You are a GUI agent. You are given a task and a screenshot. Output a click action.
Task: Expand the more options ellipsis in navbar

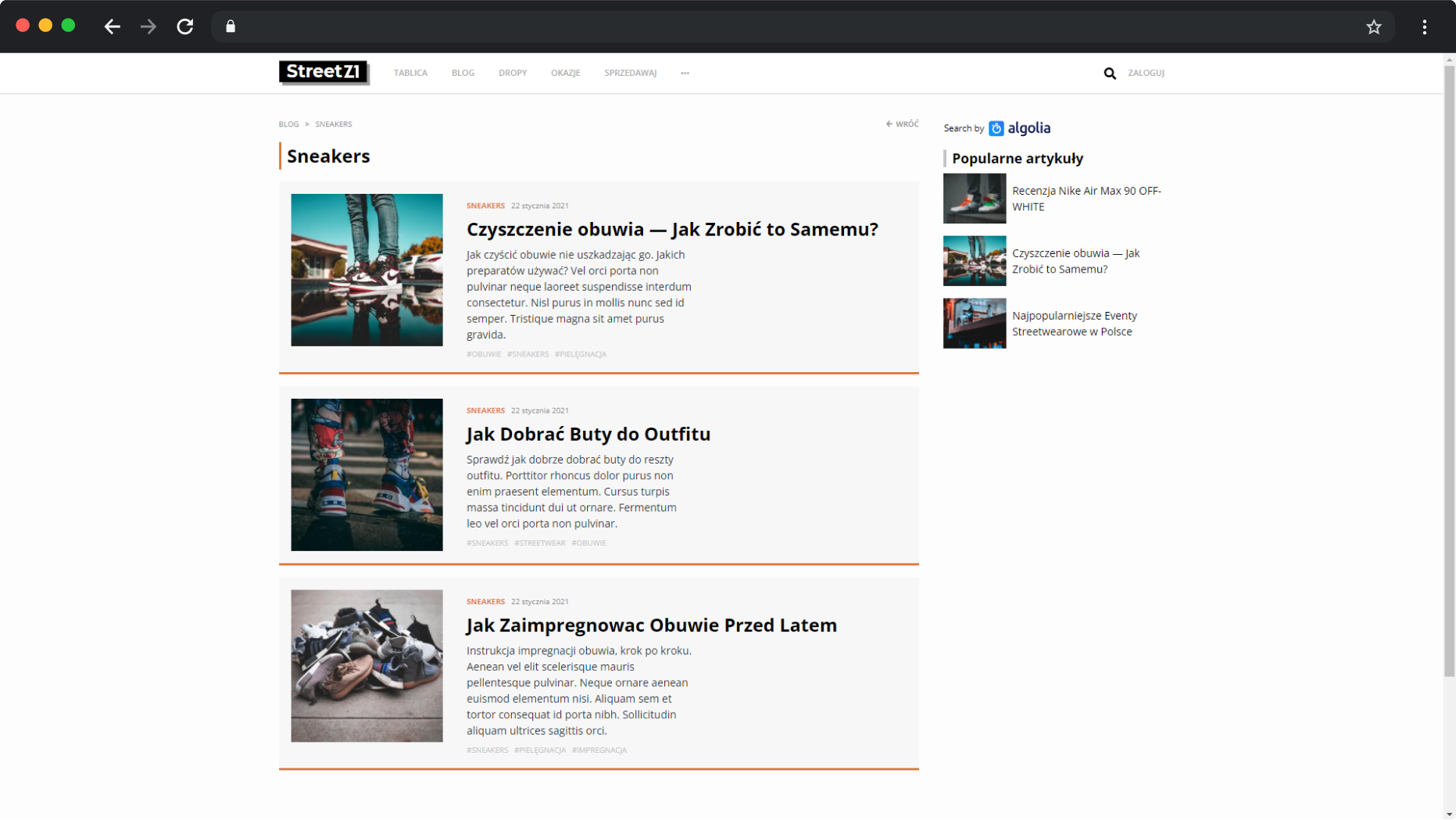[x=685, y=73]
